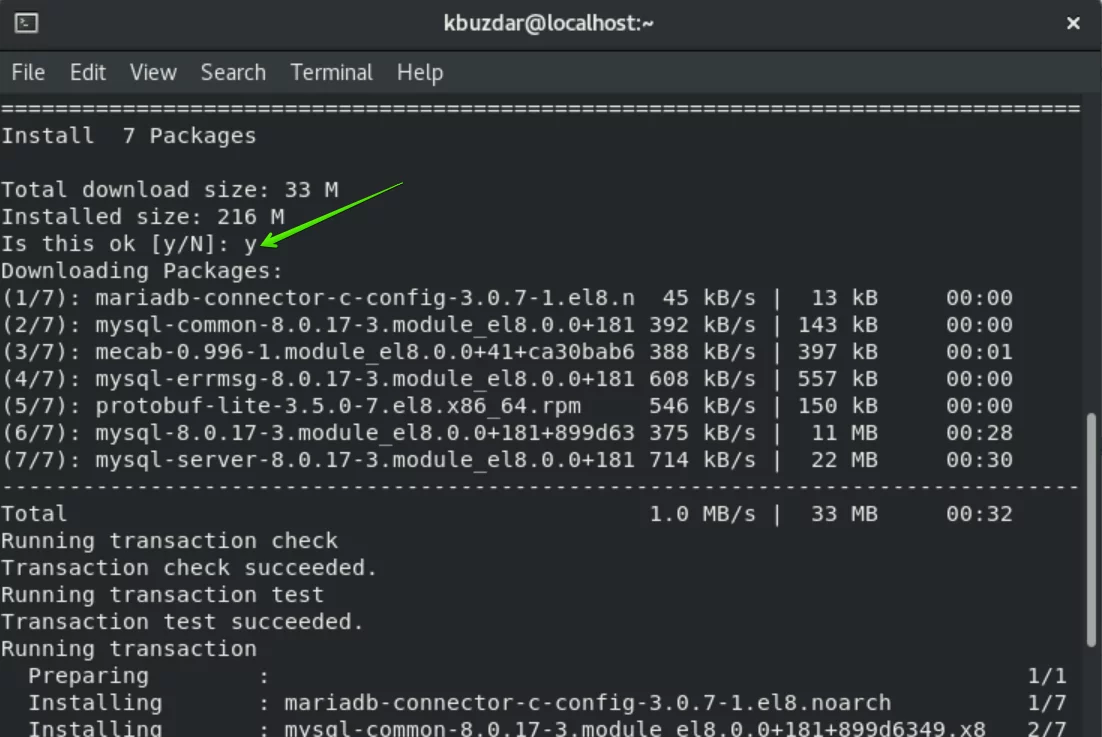
Task: Click the total speed value '1.0 MB/s'
Action: [x=702, y=514]
